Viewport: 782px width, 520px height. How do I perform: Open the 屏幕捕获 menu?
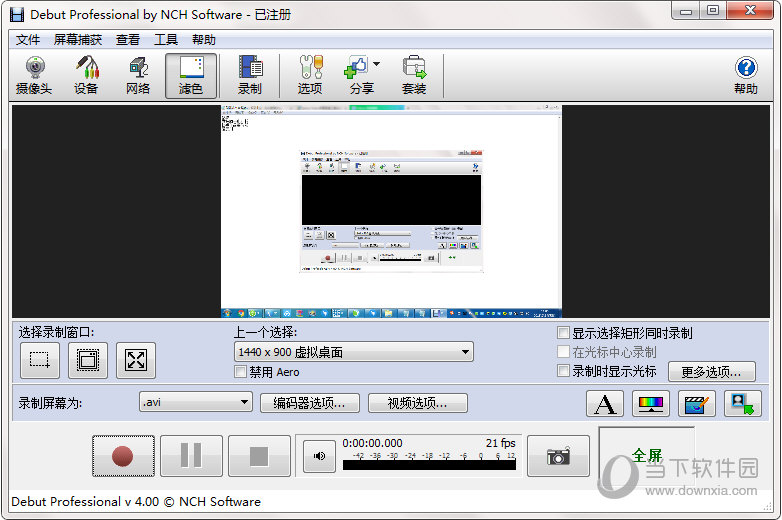click(x=78, y=39)
